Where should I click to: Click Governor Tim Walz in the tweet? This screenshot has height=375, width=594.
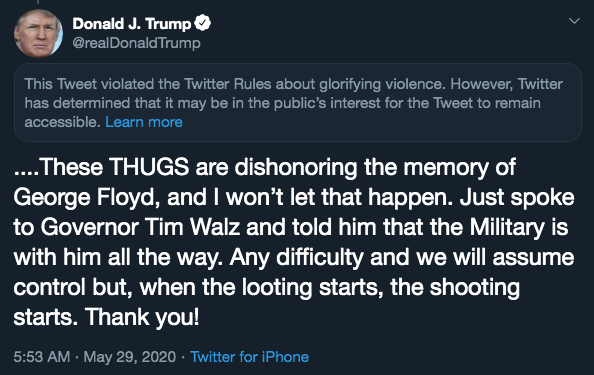(140, 227)
